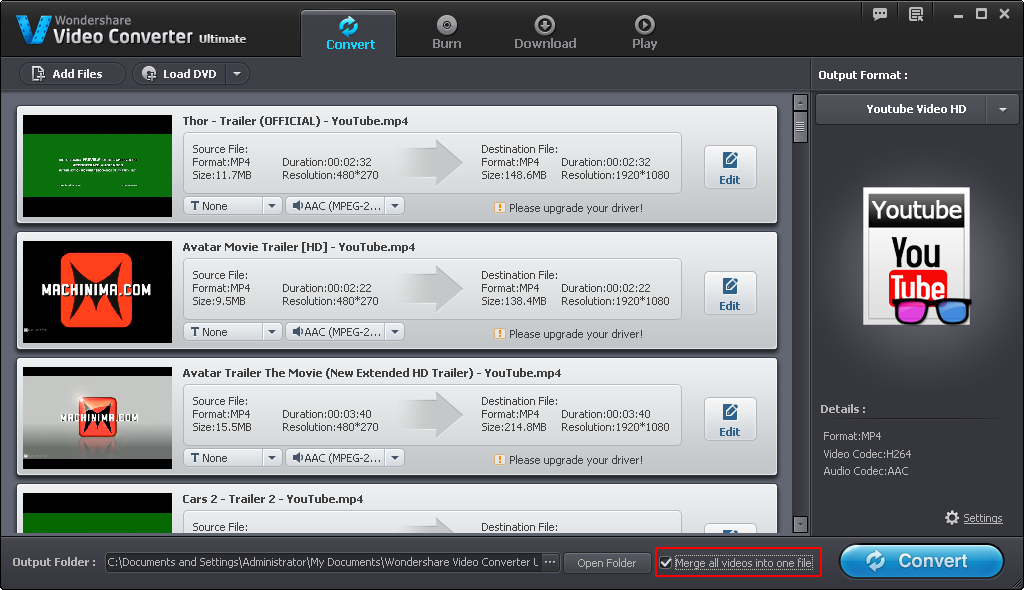The height and width of the screenshot is (590, 1024).
Task: Open the output format Settings link
Action: 982,518
